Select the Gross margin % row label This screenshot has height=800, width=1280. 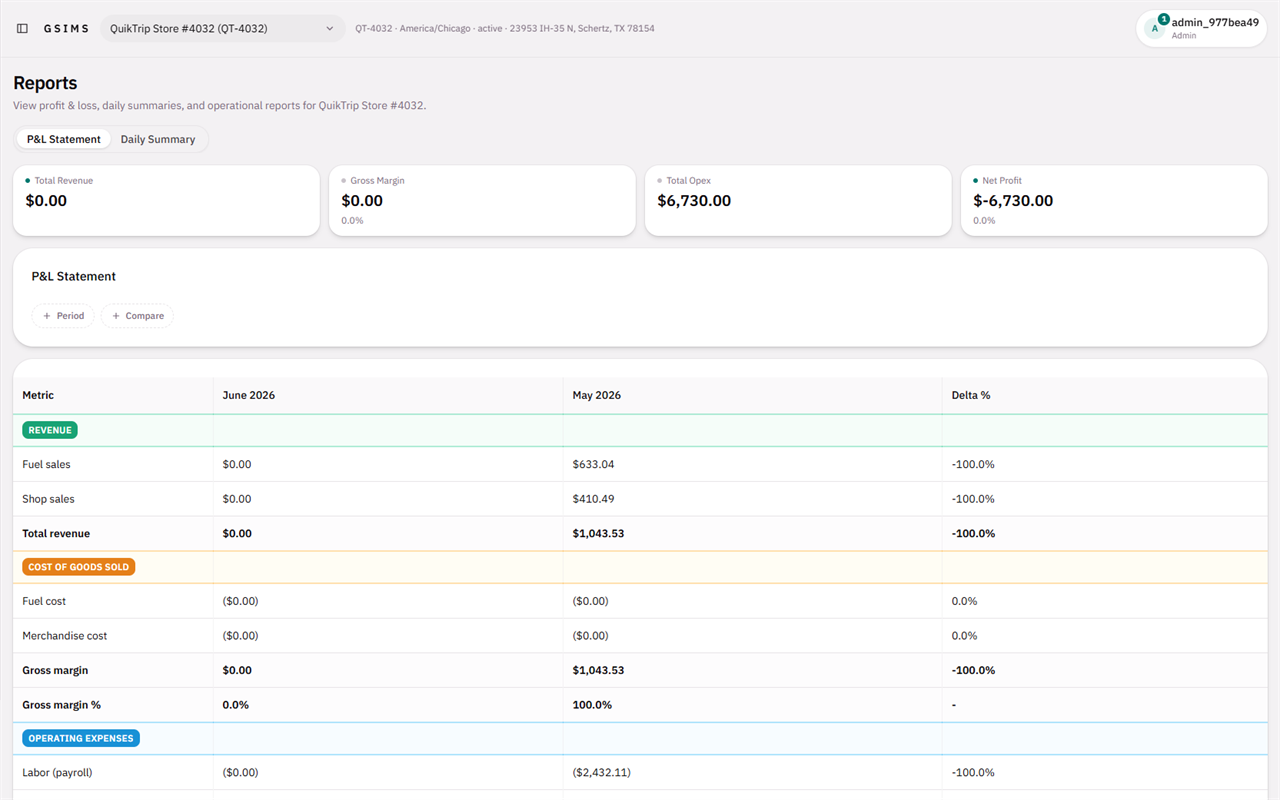click(61, 705)
